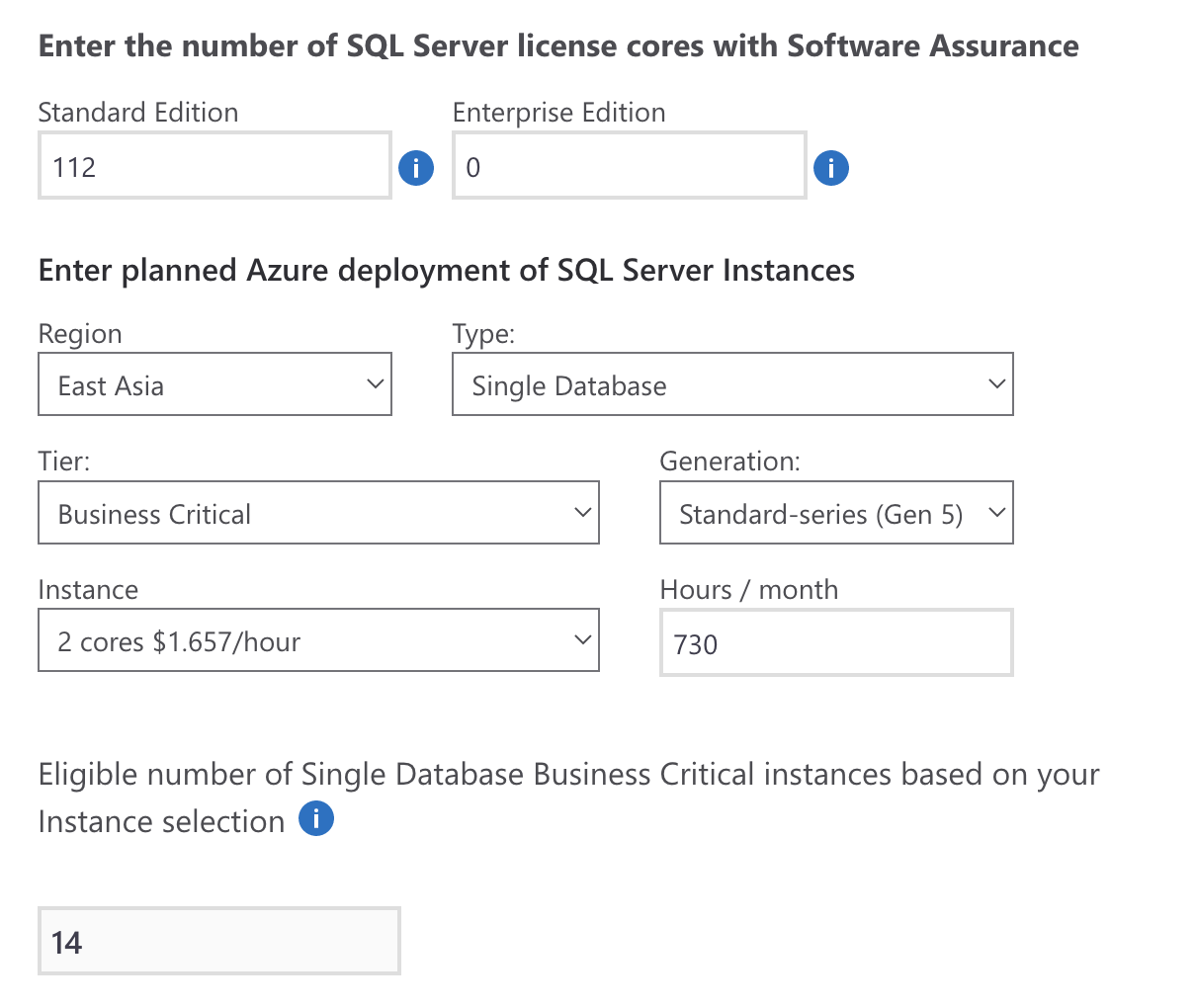Select the eligible instances field showing 14
The image size is (1196, 1008).
[219, 941]
